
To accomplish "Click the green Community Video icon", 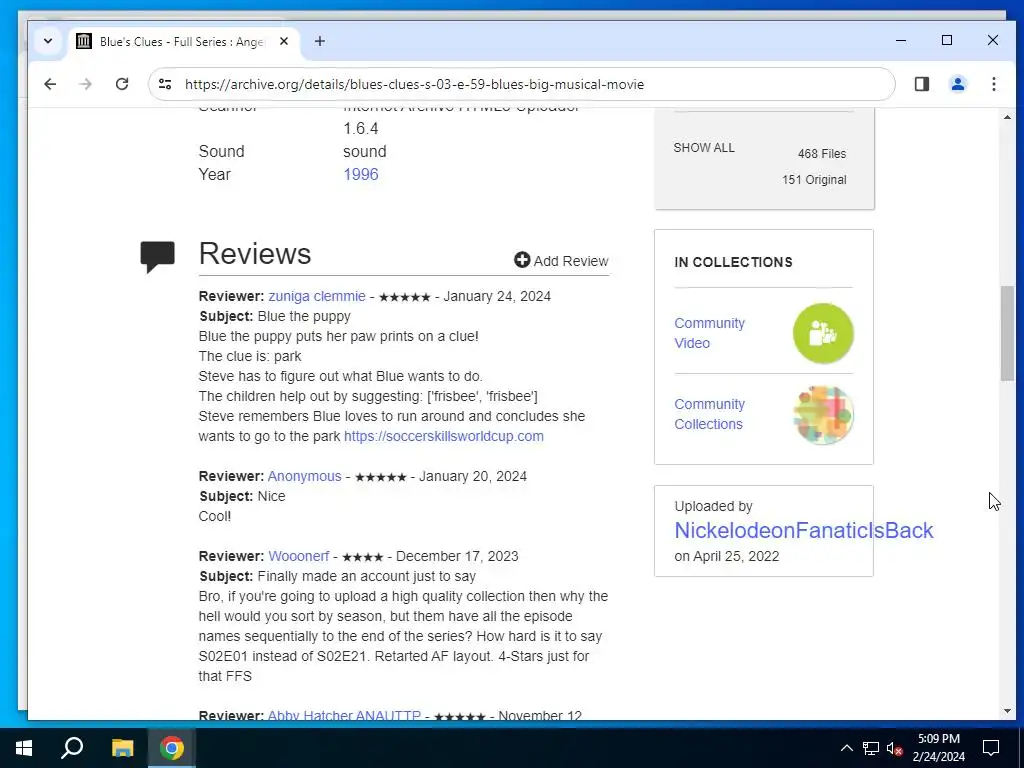I will point(823,333).
